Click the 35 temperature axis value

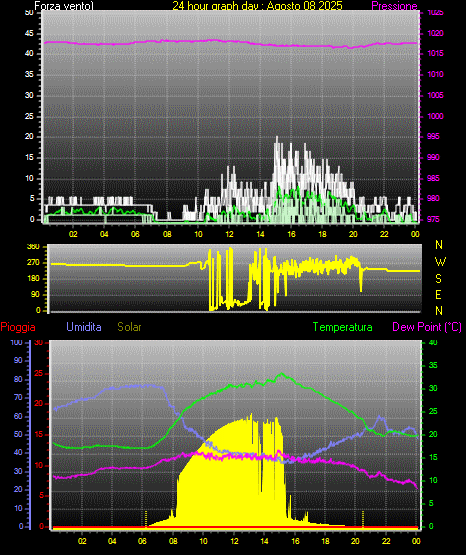[x=433, y=365]
